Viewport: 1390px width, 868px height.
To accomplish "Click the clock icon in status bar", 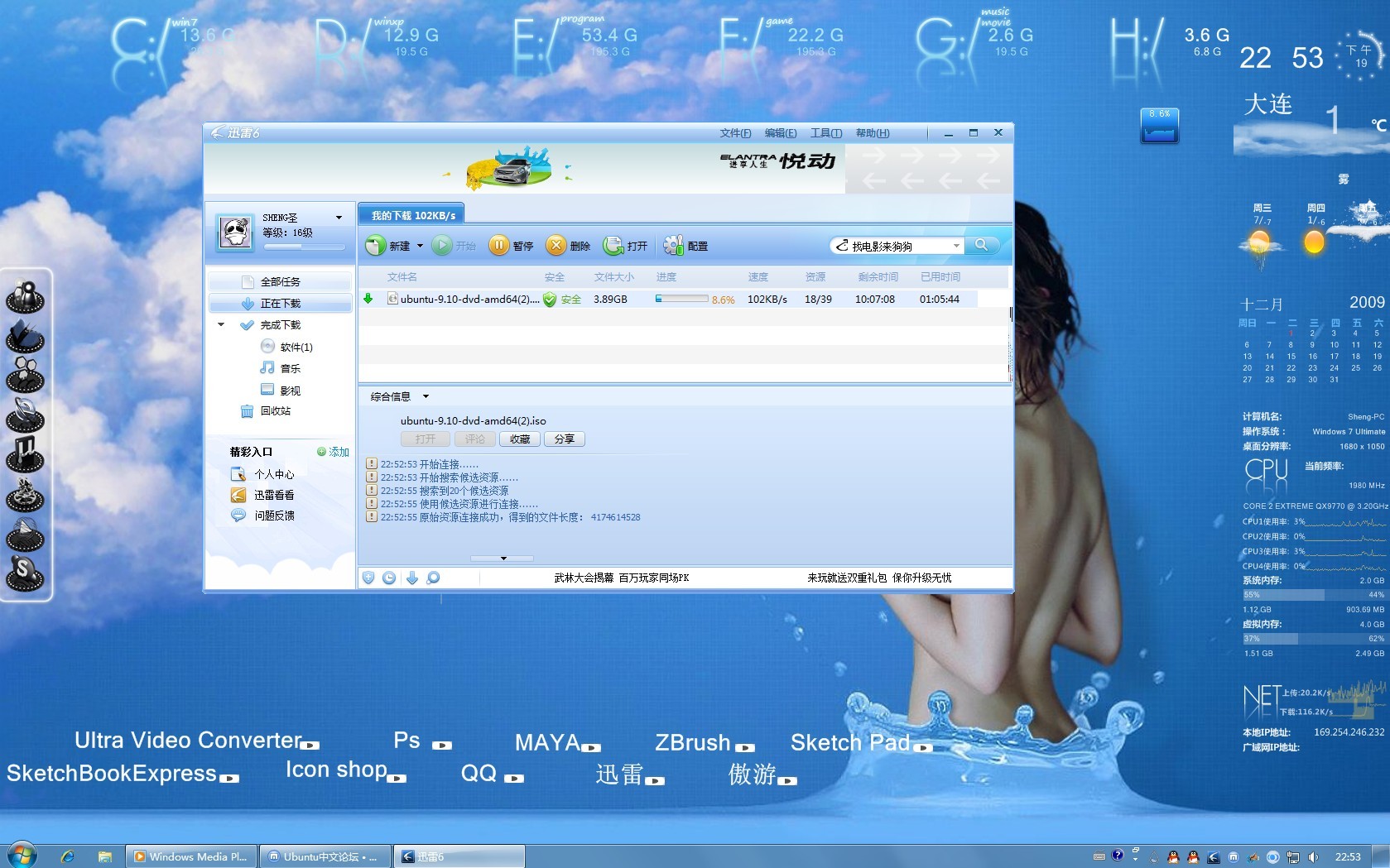I will 389,578.
